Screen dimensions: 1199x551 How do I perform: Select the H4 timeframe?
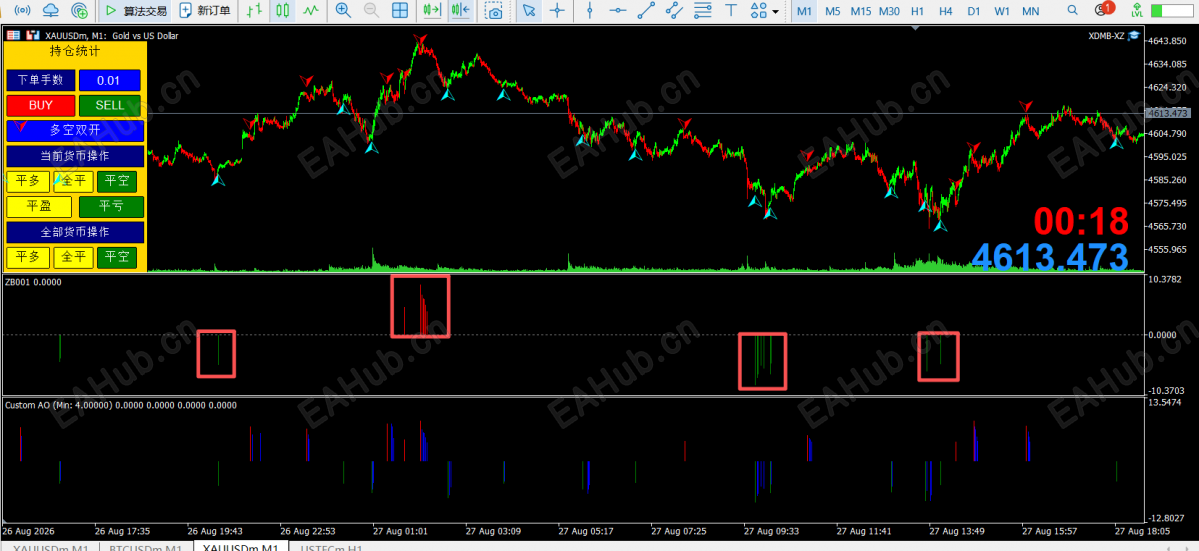coord(946,11)
